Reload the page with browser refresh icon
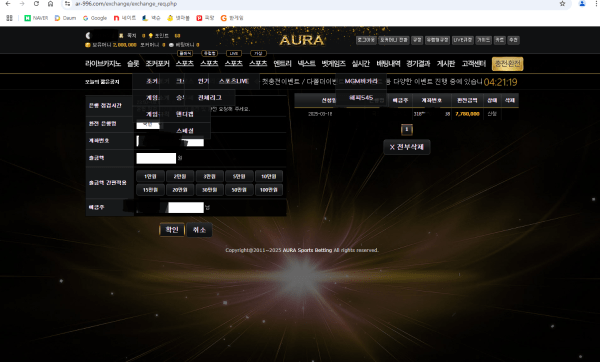 (x=36, y=4)
